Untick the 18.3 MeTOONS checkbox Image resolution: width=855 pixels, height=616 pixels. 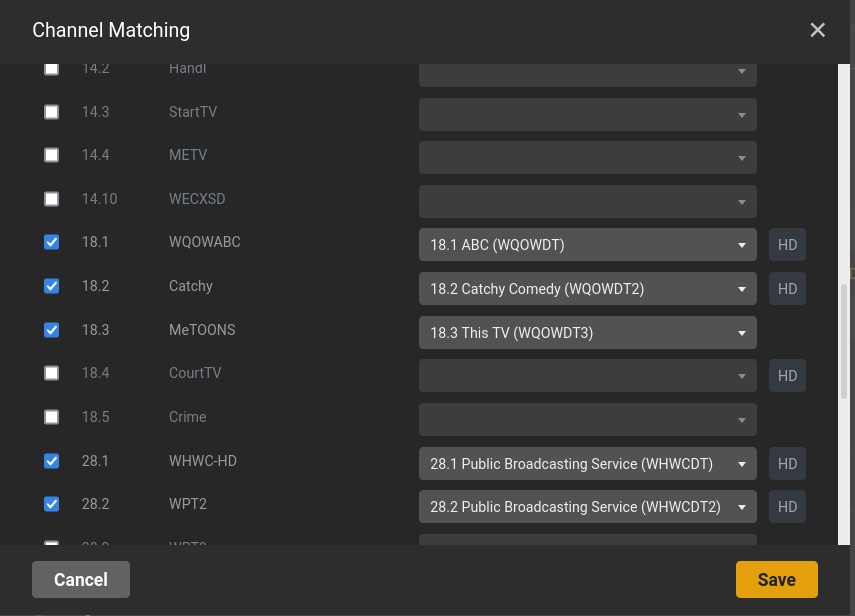(x=52, y=330)
